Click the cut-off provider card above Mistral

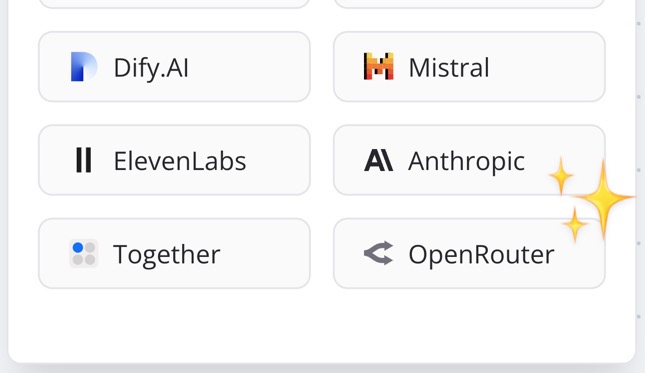pyautogui.click(x=469, y=4)
